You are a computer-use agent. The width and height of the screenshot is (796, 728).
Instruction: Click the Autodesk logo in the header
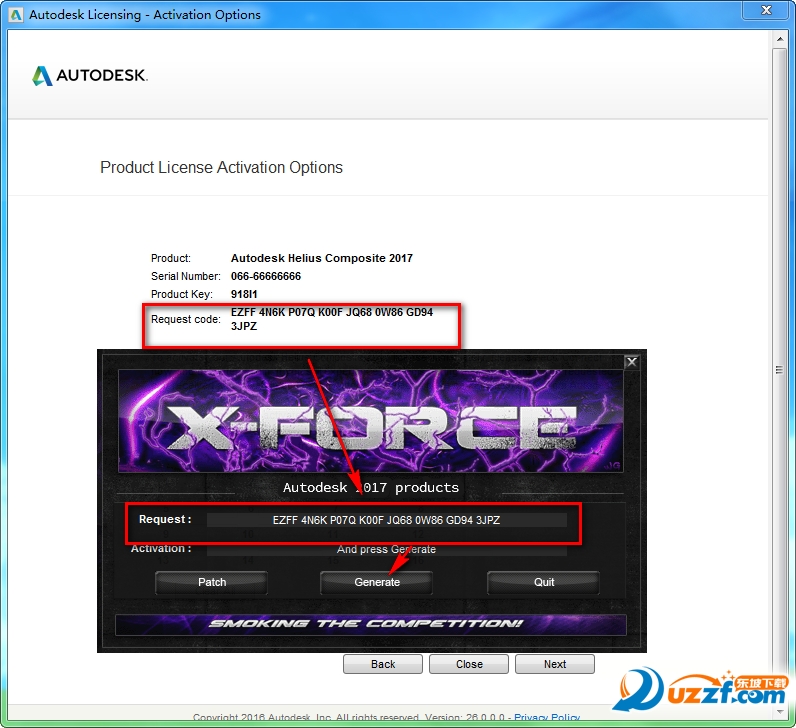coord(90,76)
